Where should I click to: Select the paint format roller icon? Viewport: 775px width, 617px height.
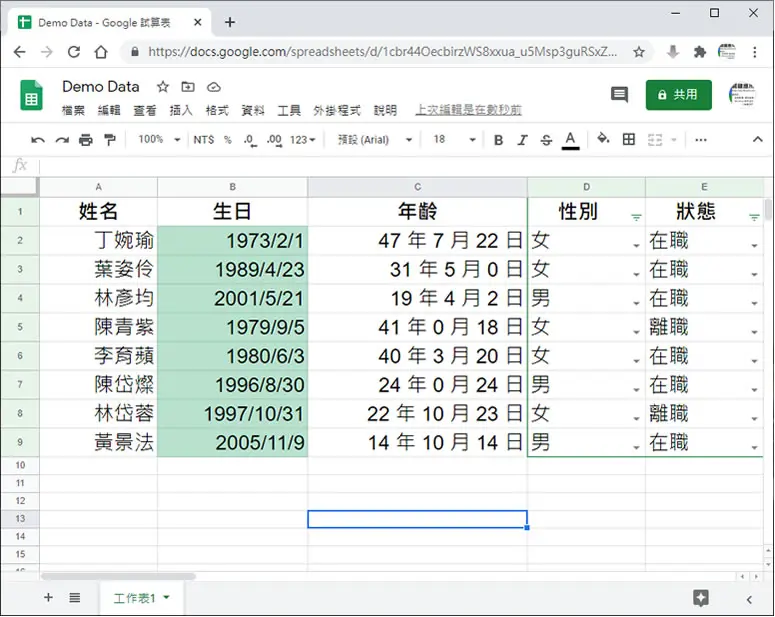[110, 140]
